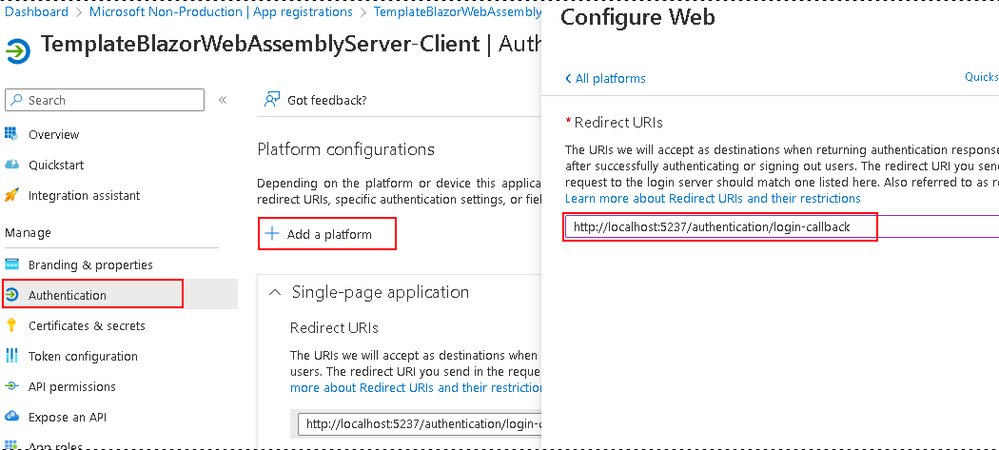Image resolution: width=999 pixels, height=450 pixels.
Task: Click the Single-page application heading
Action: 380,292
